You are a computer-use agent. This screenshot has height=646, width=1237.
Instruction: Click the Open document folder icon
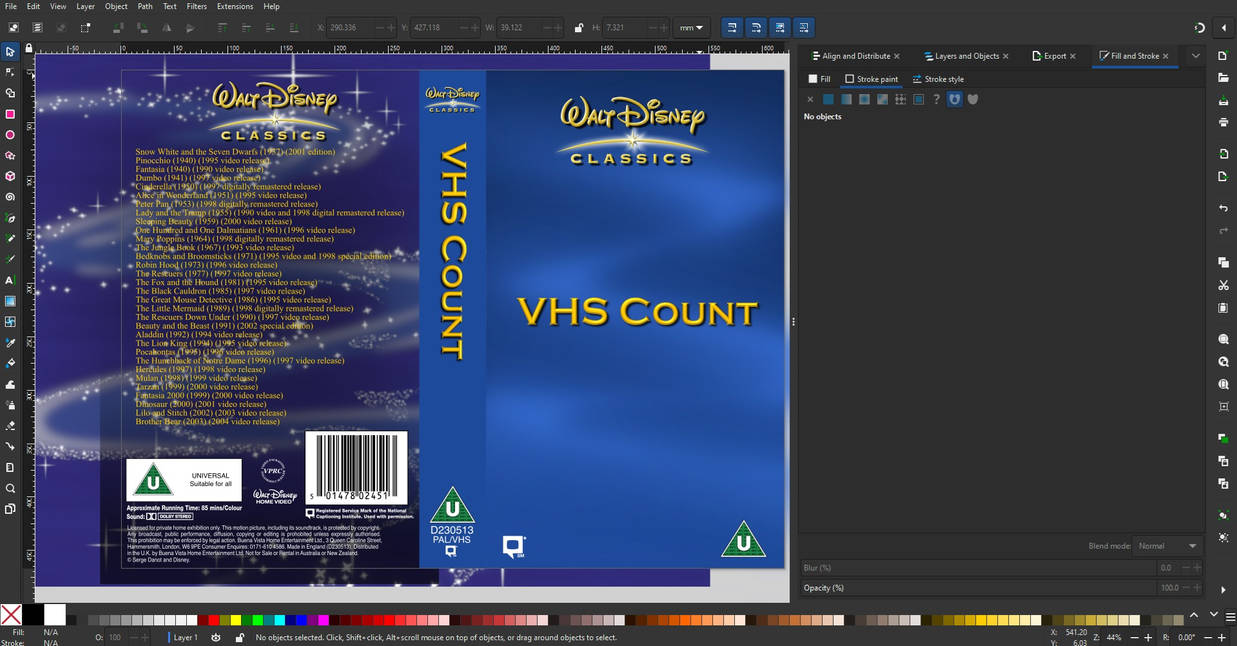pos(1223,78)
